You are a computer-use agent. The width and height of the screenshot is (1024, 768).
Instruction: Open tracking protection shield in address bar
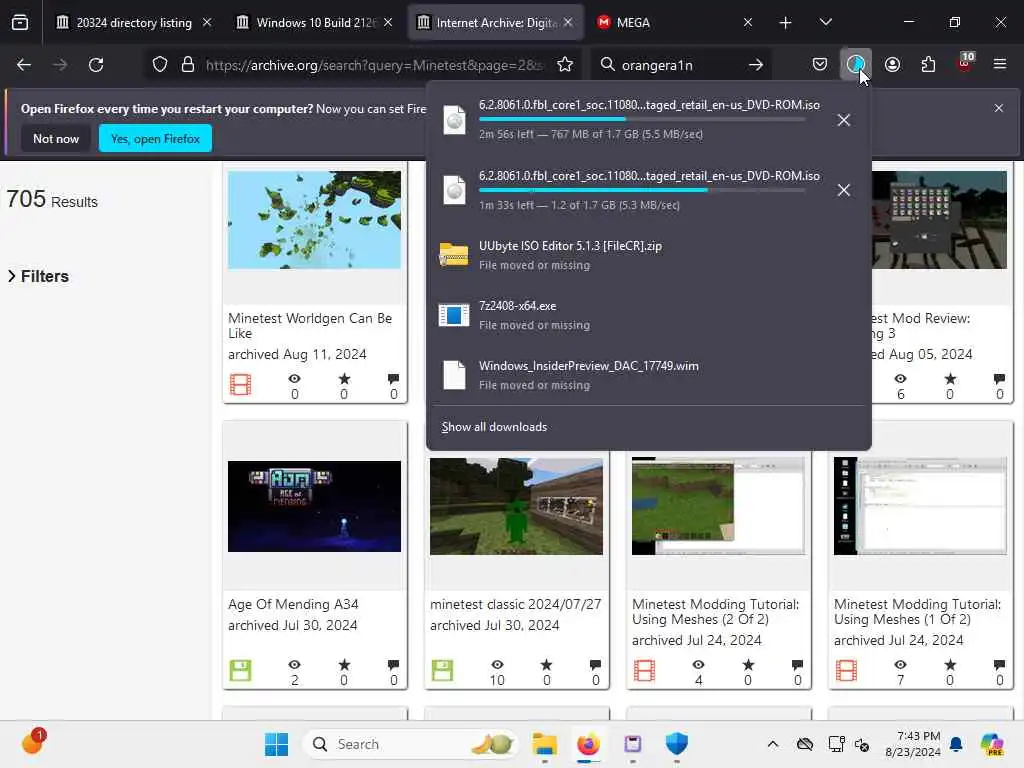click(x=160, y=65)
